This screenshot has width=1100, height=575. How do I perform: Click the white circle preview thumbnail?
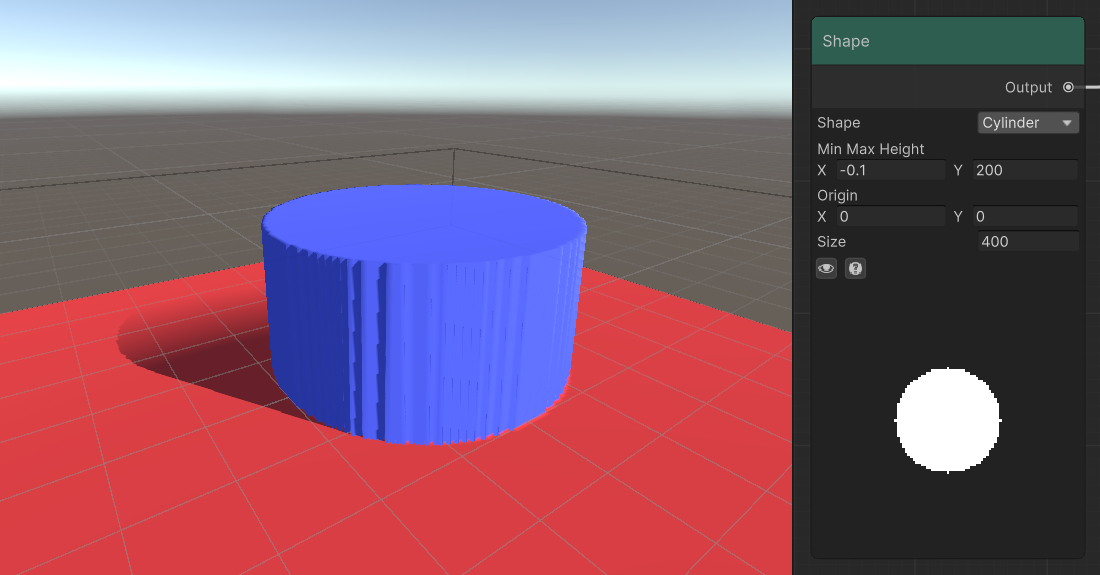point(948,420)
